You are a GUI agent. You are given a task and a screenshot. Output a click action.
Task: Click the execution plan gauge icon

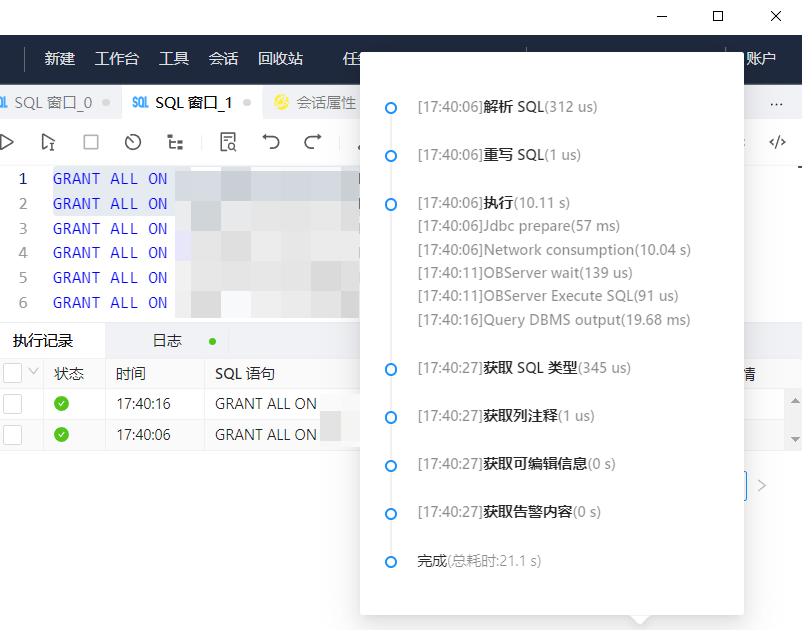133,142
